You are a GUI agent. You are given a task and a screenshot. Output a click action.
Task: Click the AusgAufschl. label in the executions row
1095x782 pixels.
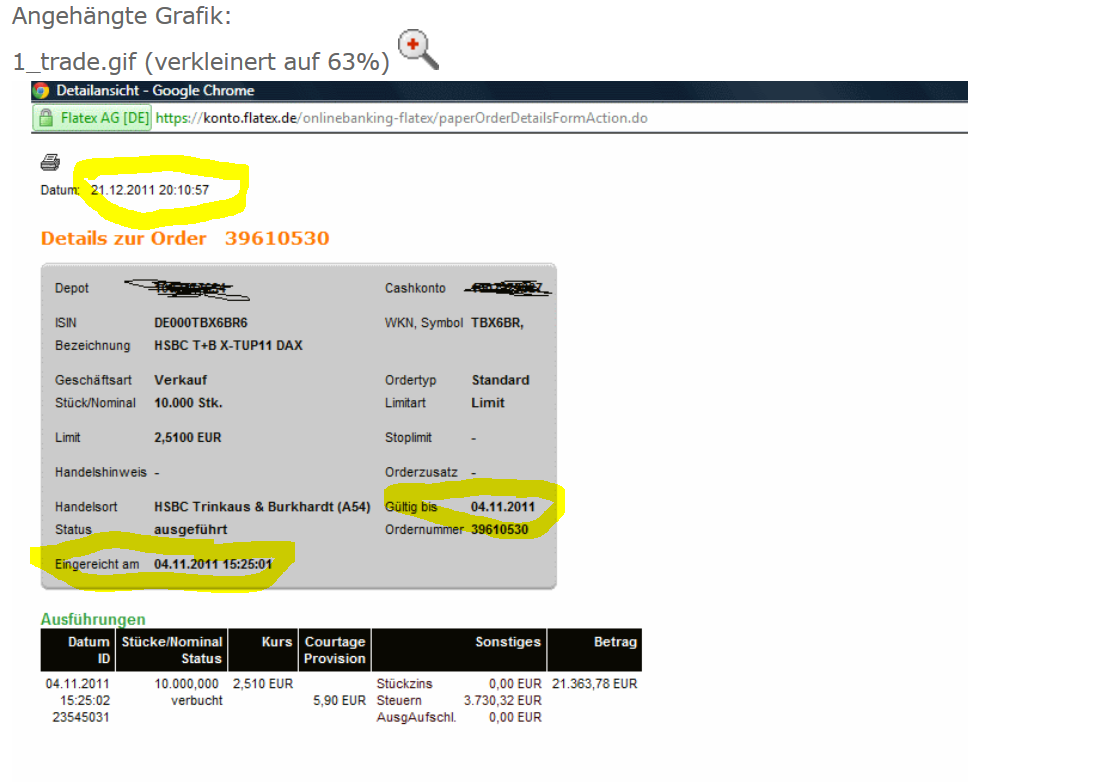pos(416,717)
